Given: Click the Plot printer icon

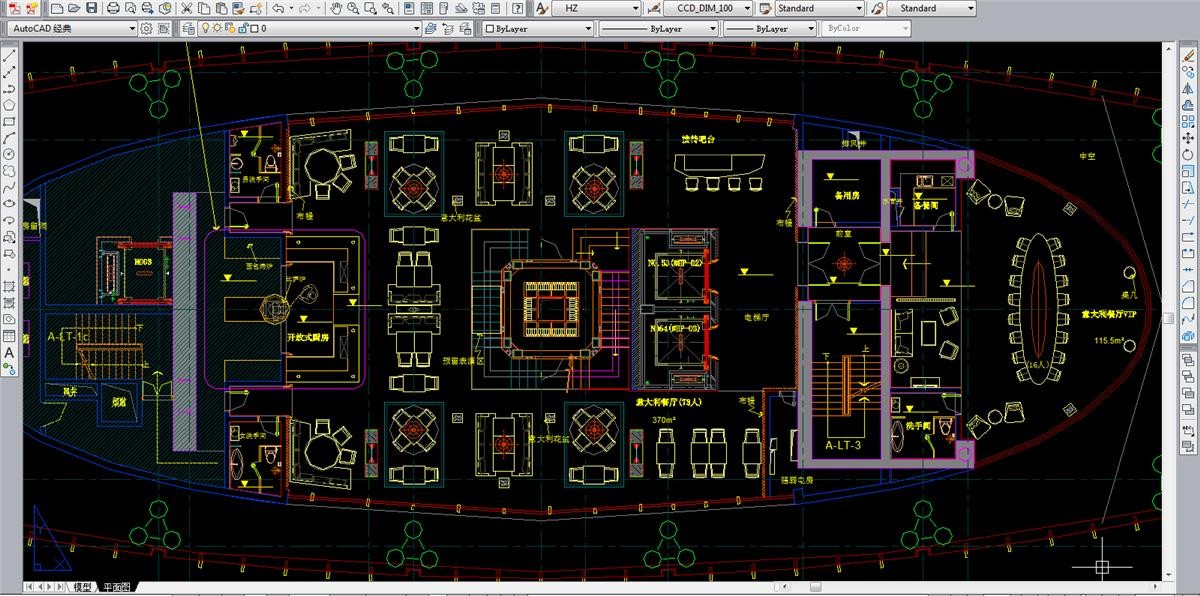Looking at the screenshot, I should pos(114,8).
